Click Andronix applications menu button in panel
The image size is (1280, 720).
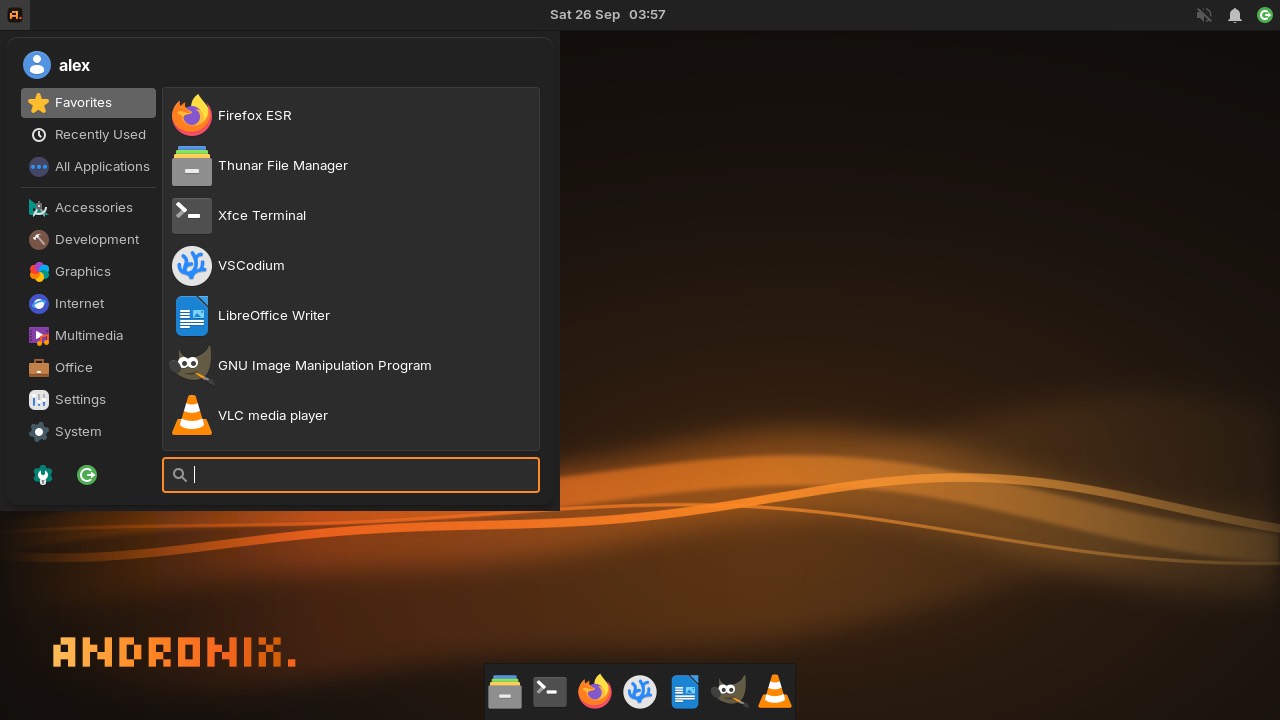(15, 14)
